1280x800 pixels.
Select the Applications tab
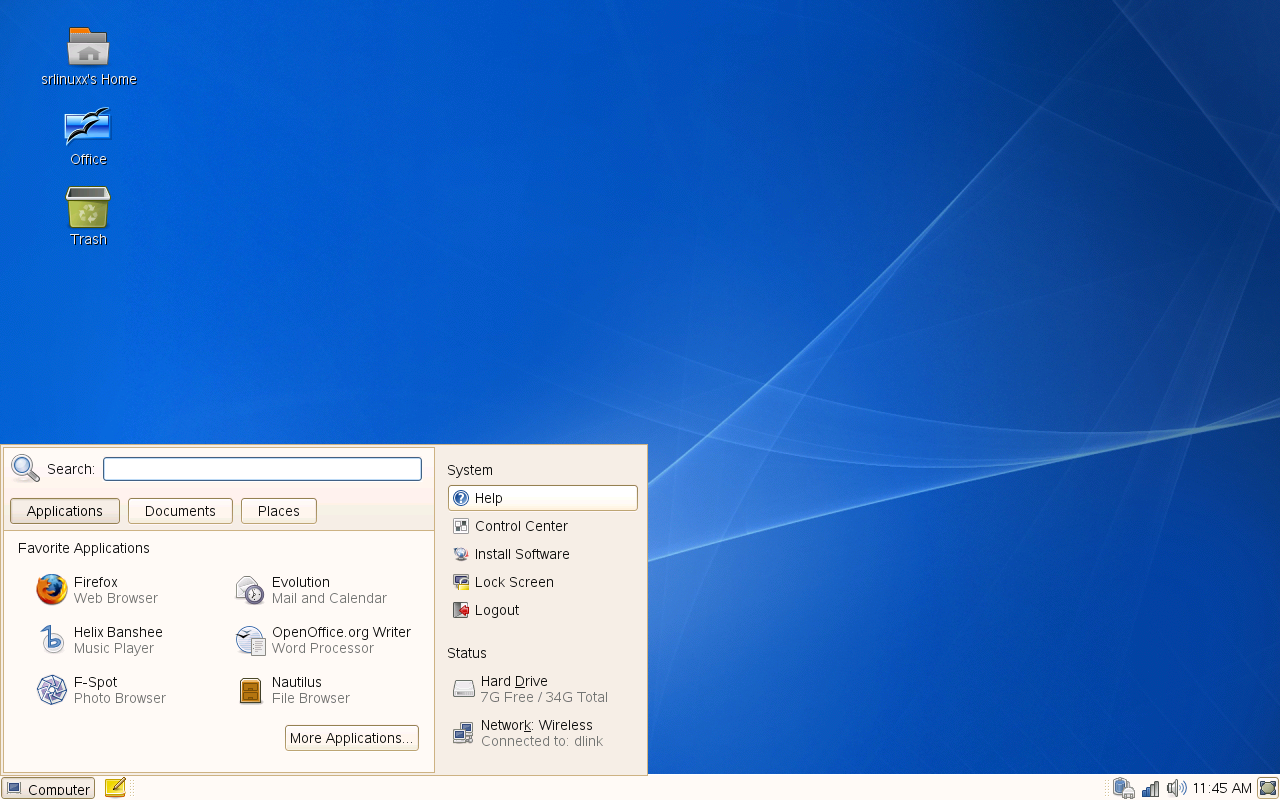(x=65, y=511)
